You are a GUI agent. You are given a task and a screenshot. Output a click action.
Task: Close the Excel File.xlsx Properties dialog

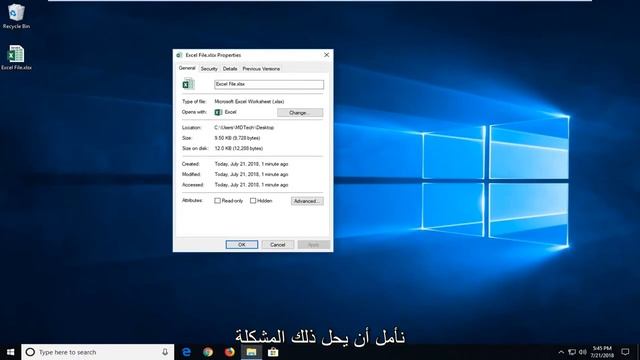click(x=327, y=55)
